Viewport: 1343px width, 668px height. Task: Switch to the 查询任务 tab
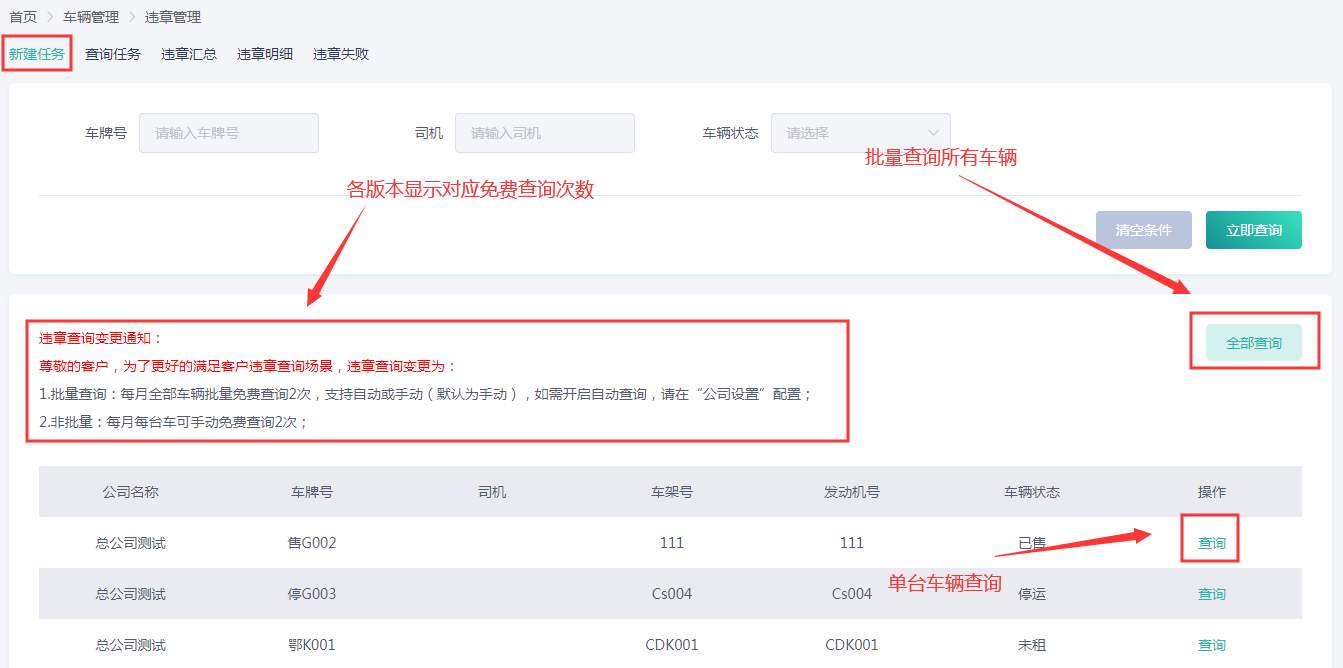tap(113, 54)
